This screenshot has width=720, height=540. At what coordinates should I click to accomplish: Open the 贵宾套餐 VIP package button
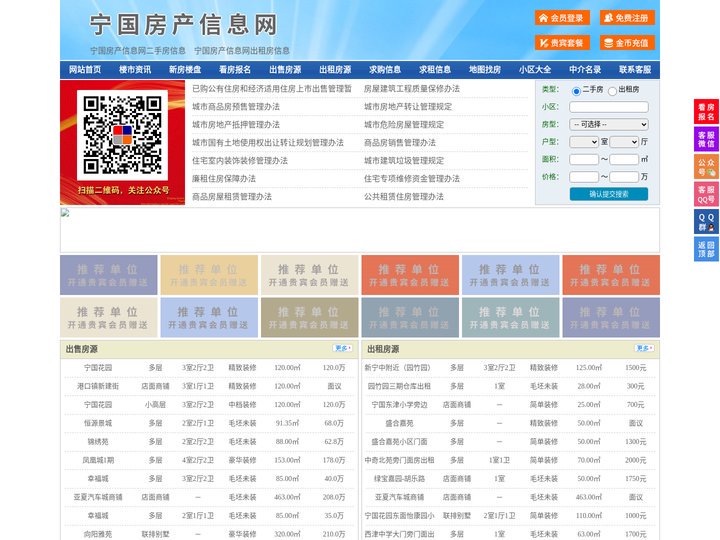coord(562,43)
